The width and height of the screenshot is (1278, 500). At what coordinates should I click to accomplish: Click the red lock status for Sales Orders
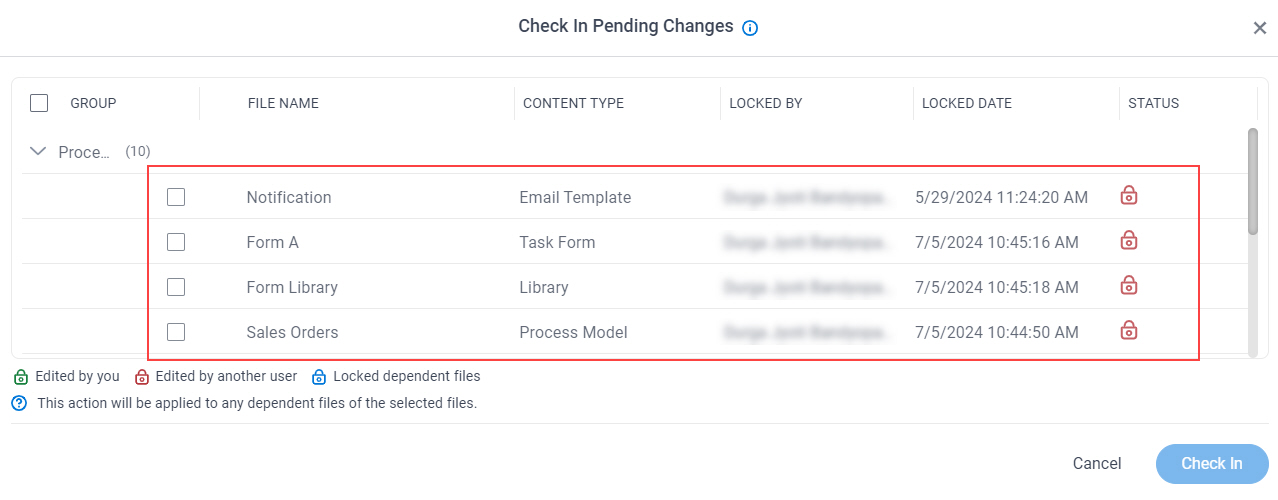(1128, 329)
